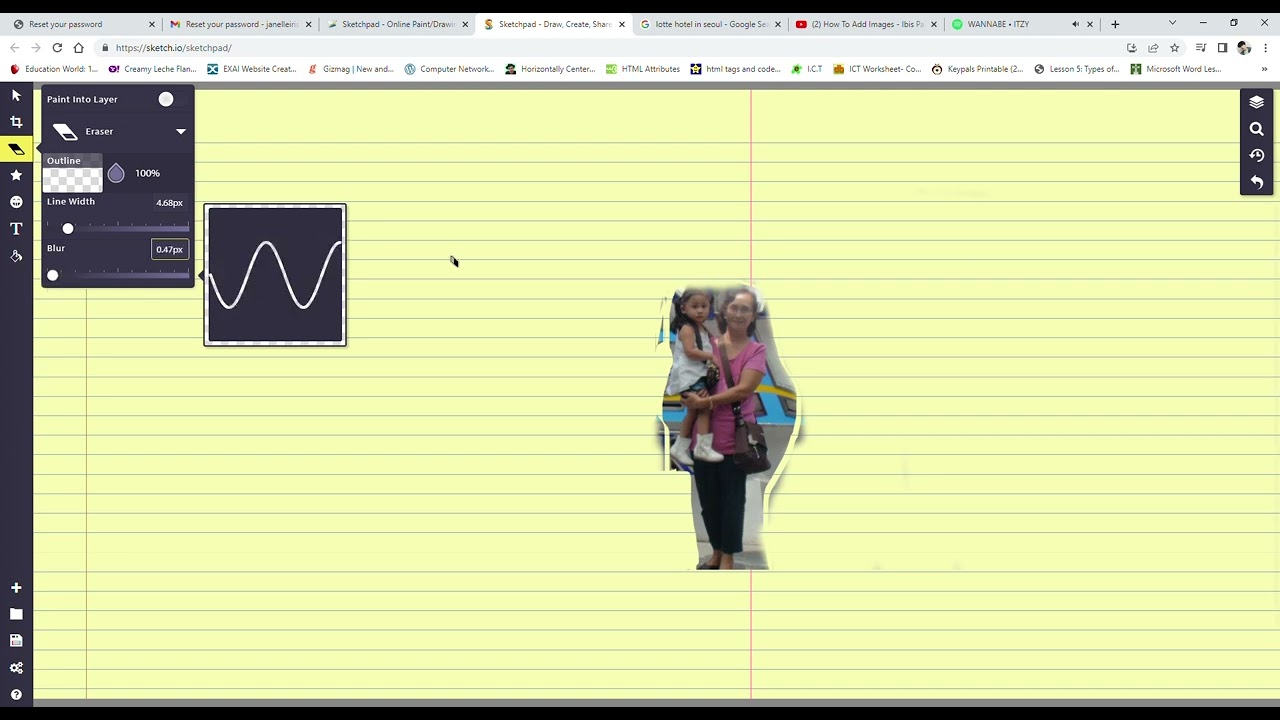Expand the Eraser brush type dropdown

click(x=181, y=131)
